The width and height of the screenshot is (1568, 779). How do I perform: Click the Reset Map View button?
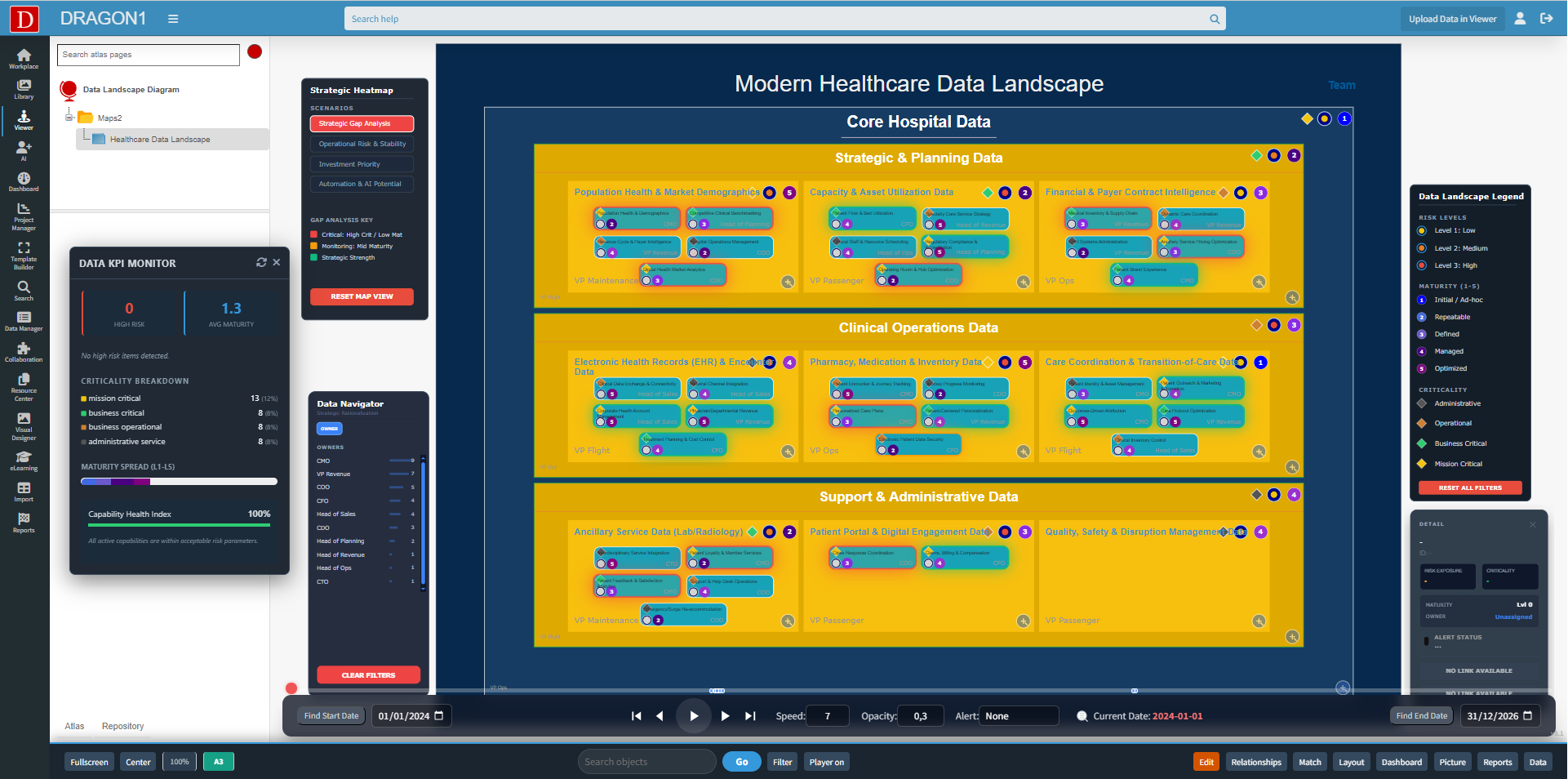(x=361, y=296)
